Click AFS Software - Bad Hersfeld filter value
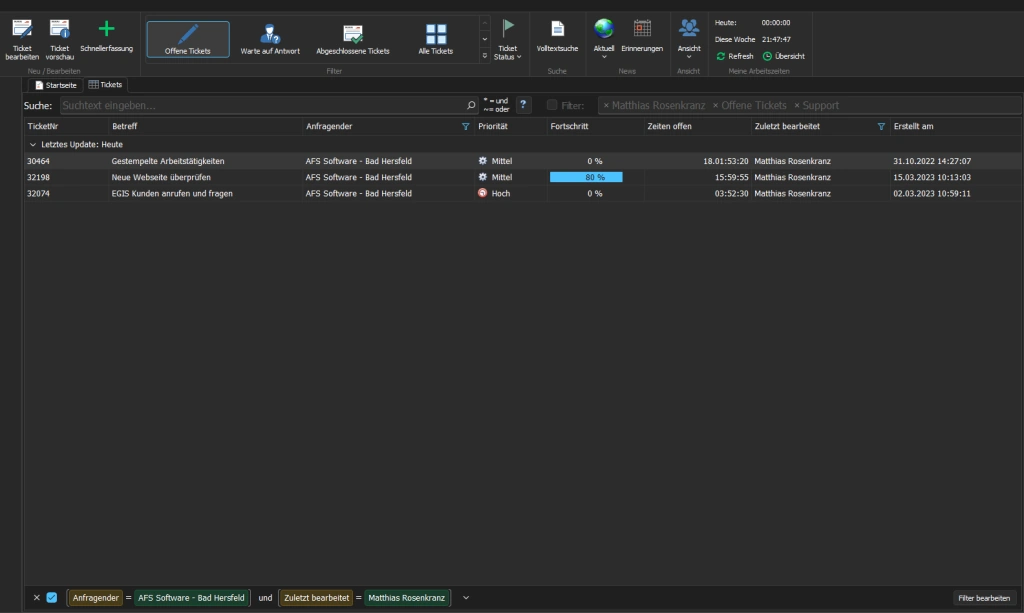The width and height of the screenshot is (1024, 613). pyautogui.click(x=191, y=597)
